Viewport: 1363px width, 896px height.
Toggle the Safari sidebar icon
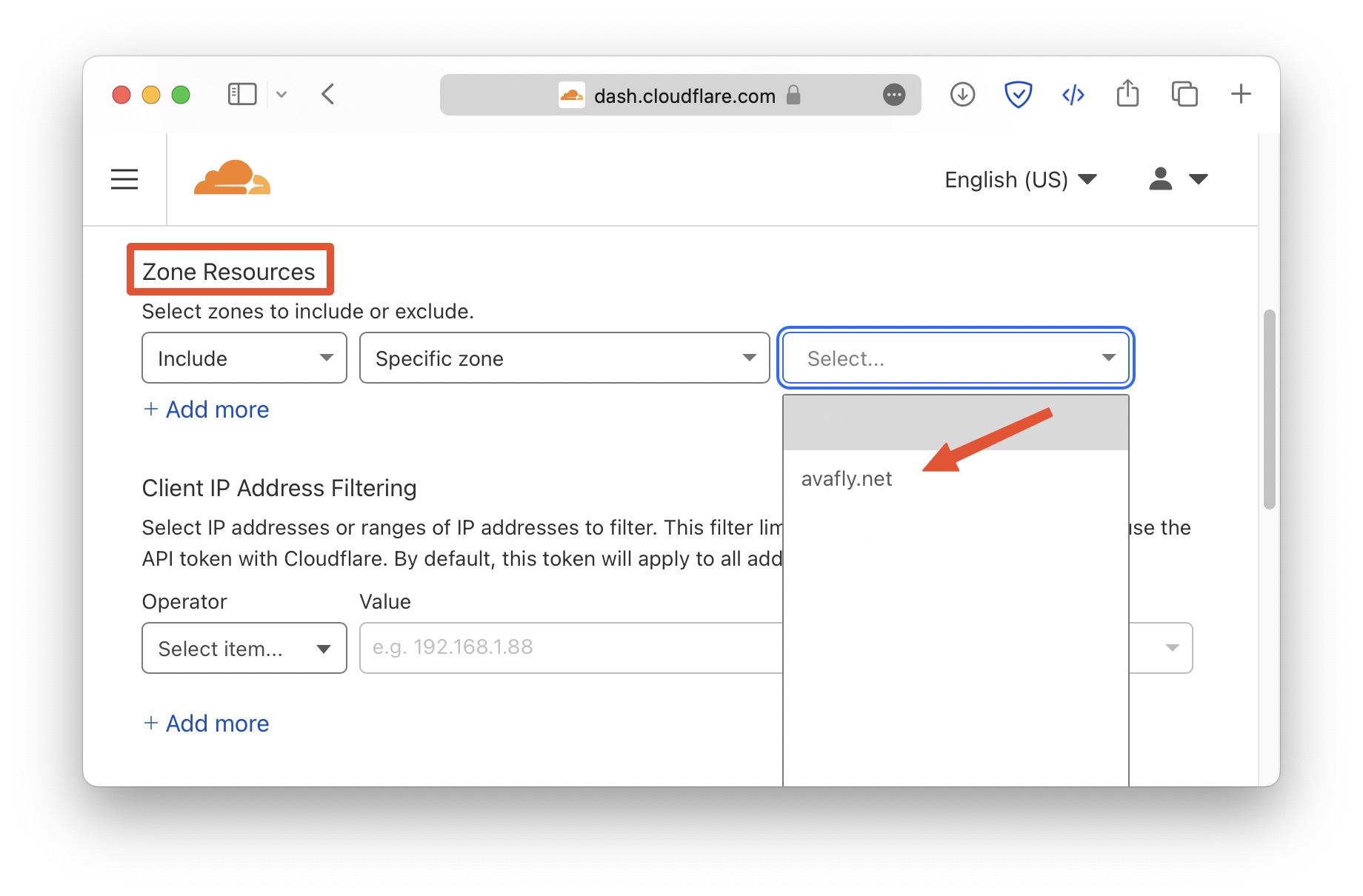(241, 95)
